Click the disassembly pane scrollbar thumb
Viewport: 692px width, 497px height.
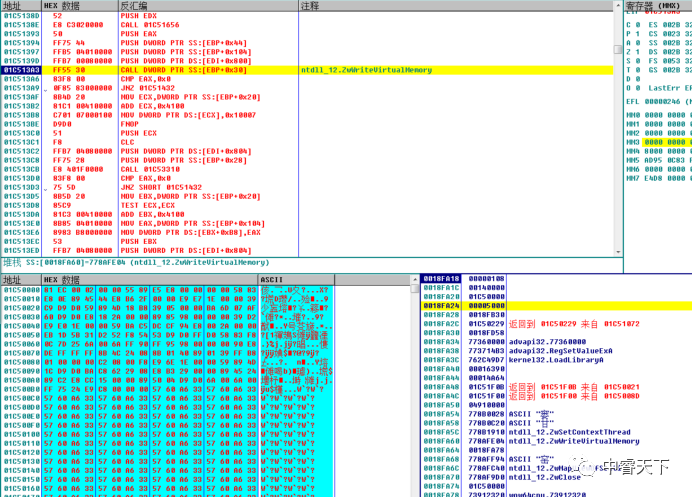point(618,49)
